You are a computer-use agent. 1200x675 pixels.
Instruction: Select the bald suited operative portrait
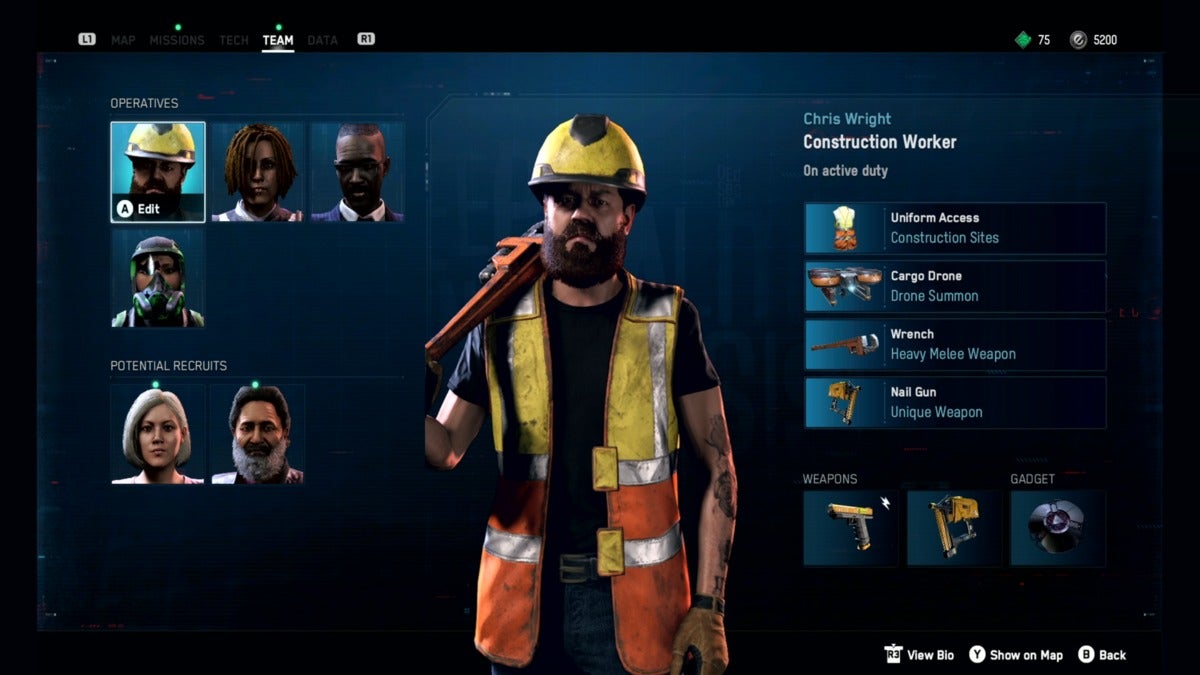coord(357,172)
